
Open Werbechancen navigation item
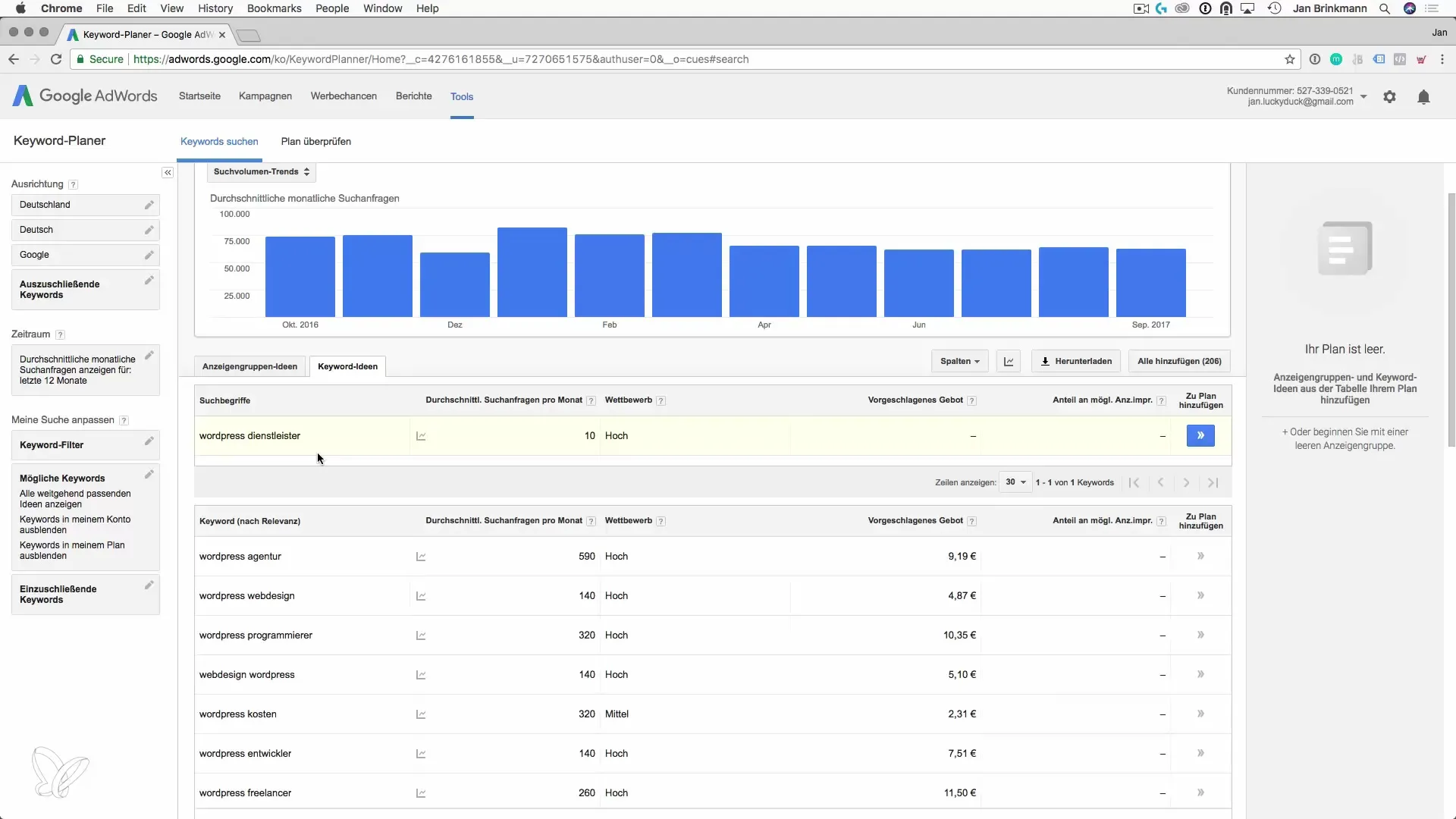point(344,96)
